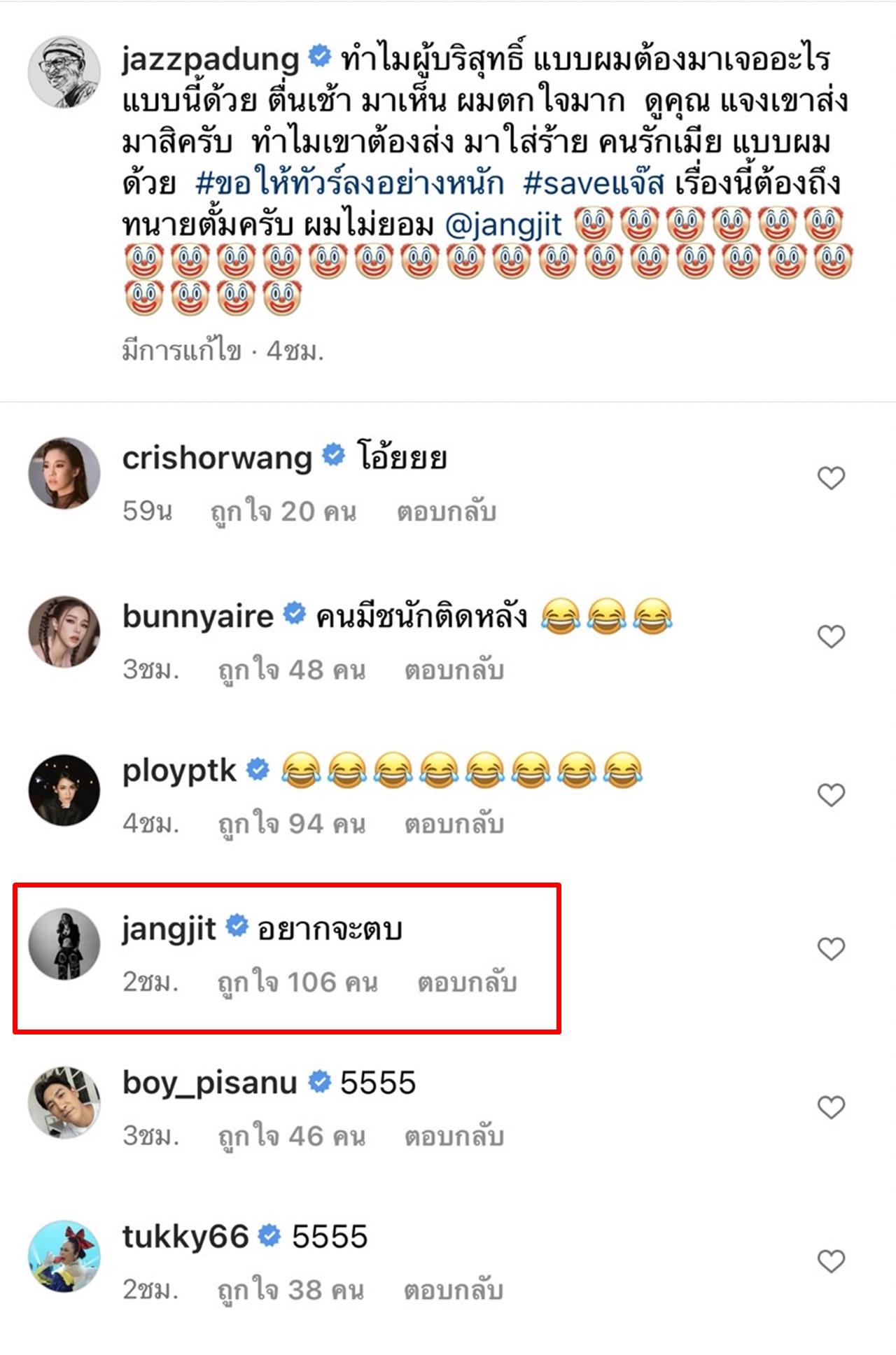896x1355 pixels.
Task: View bunnyaire's profile photo
Action: click(x=64, y=631)
